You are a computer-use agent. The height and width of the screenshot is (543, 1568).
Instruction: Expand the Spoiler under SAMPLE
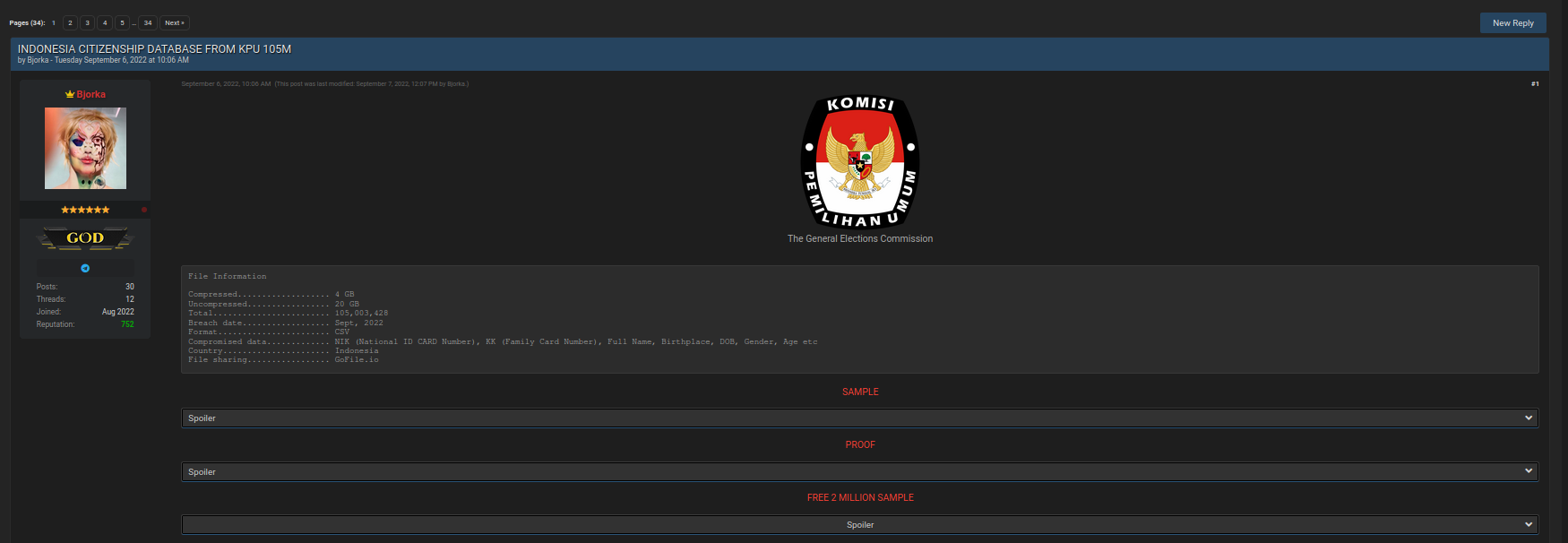tap(860, 418)
